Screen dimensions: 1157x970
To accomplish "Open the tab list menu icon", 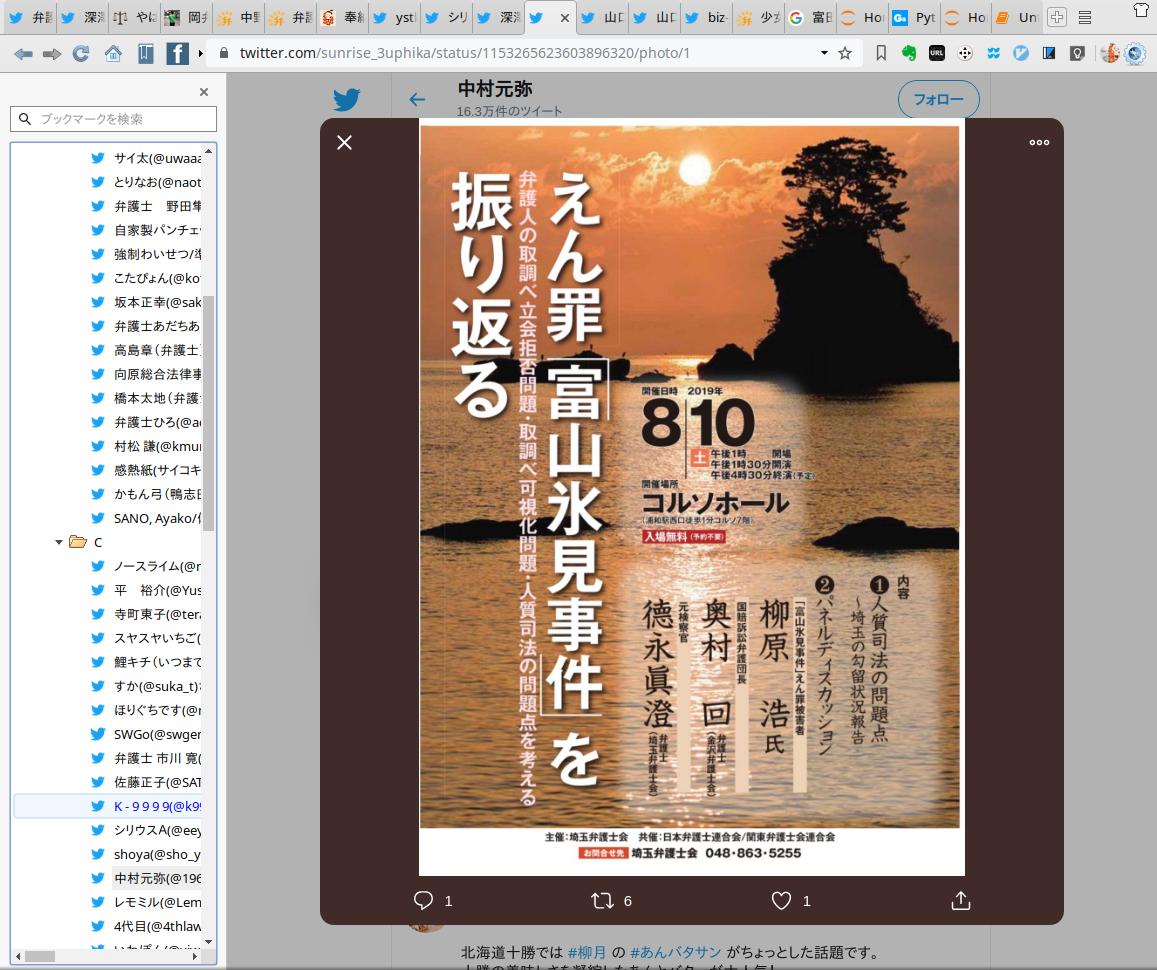I will tap(1085, 18).
